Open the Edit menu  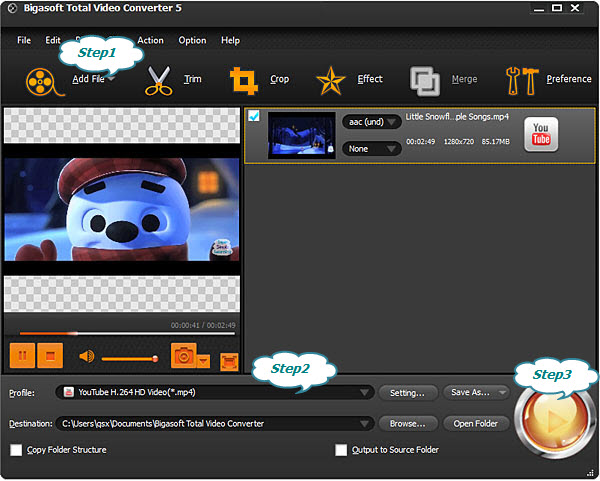(53, 40)
